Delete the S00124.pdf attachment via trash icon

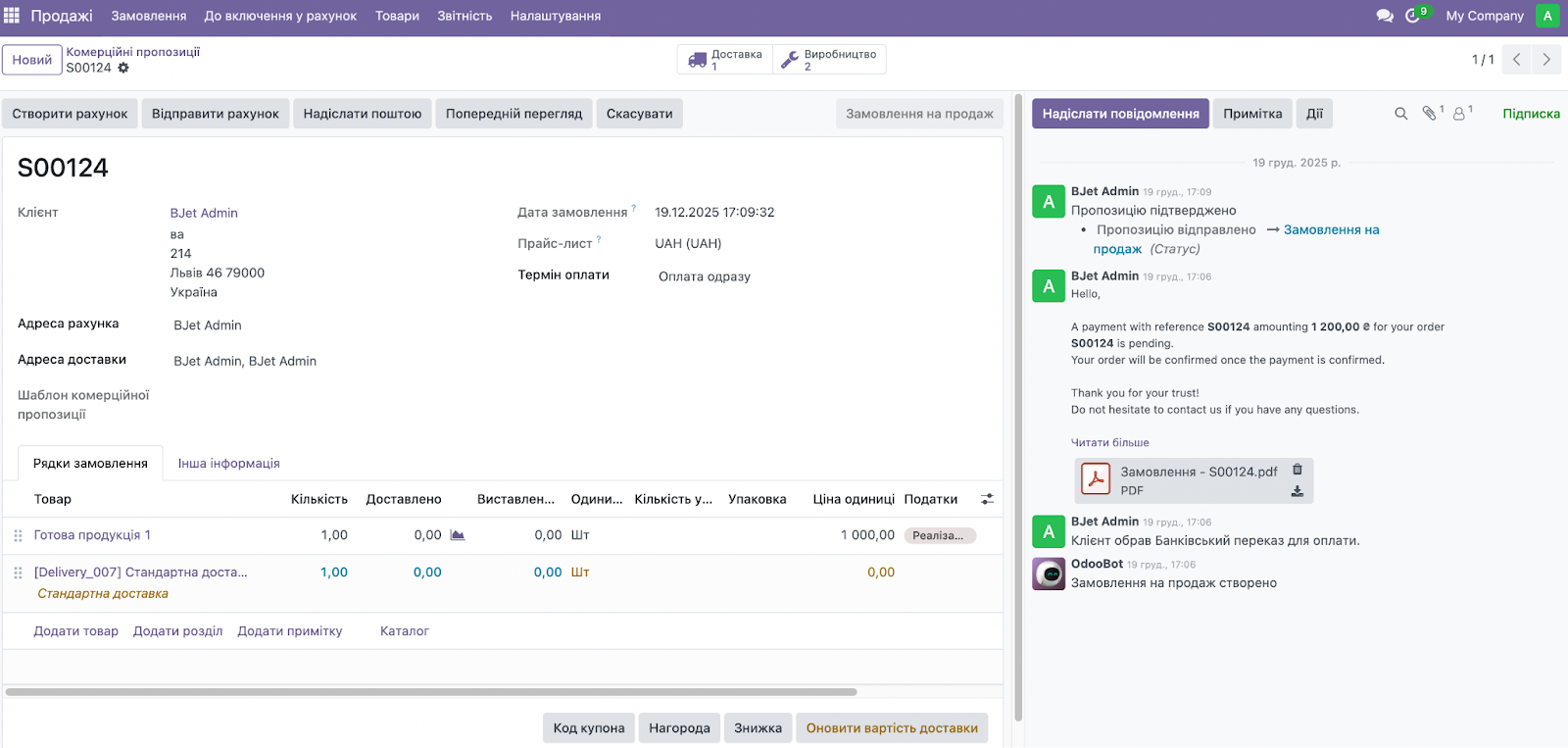point(1298,470)
